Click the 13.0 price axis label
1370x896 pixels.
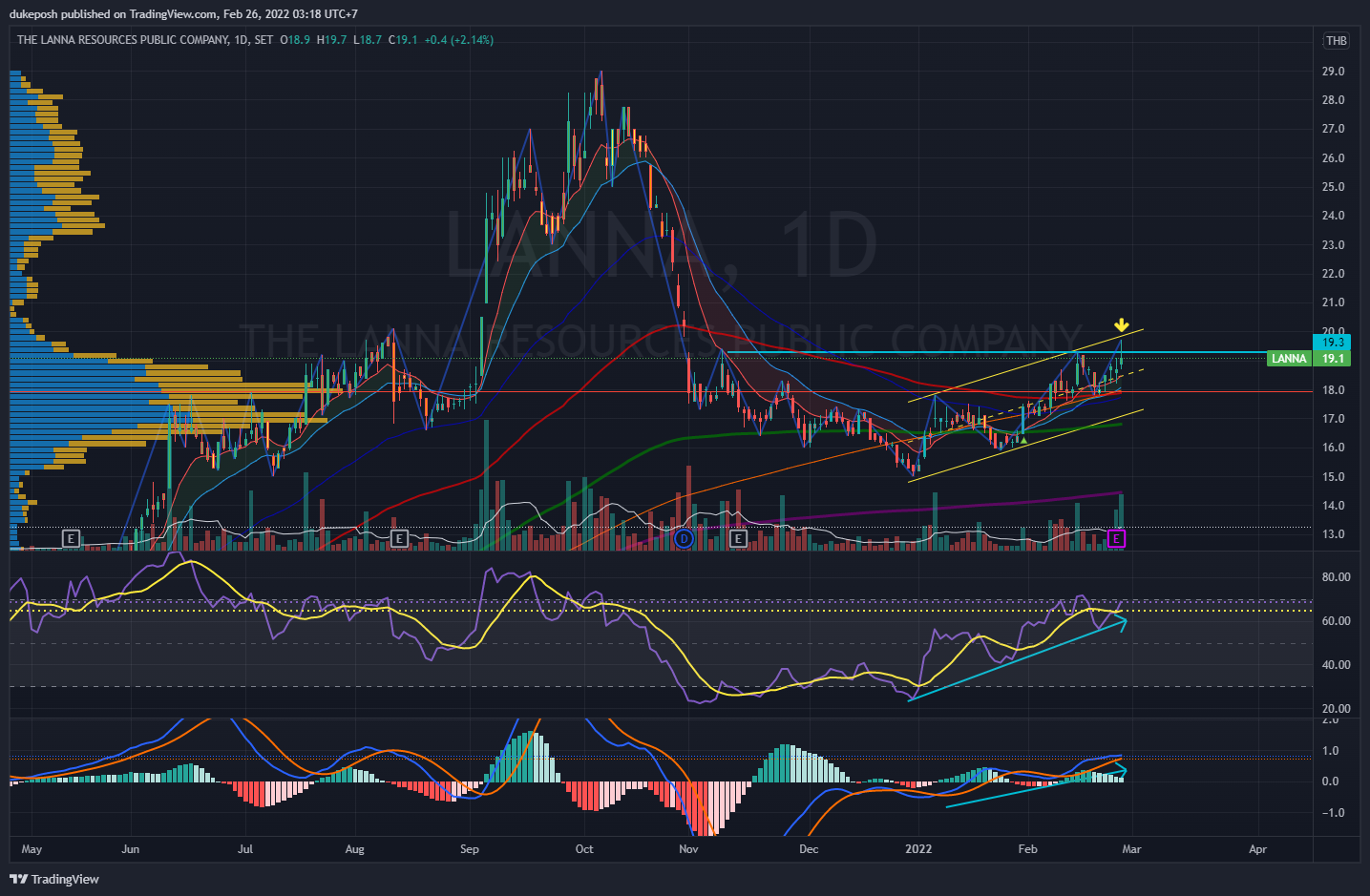click(1333, 534)
